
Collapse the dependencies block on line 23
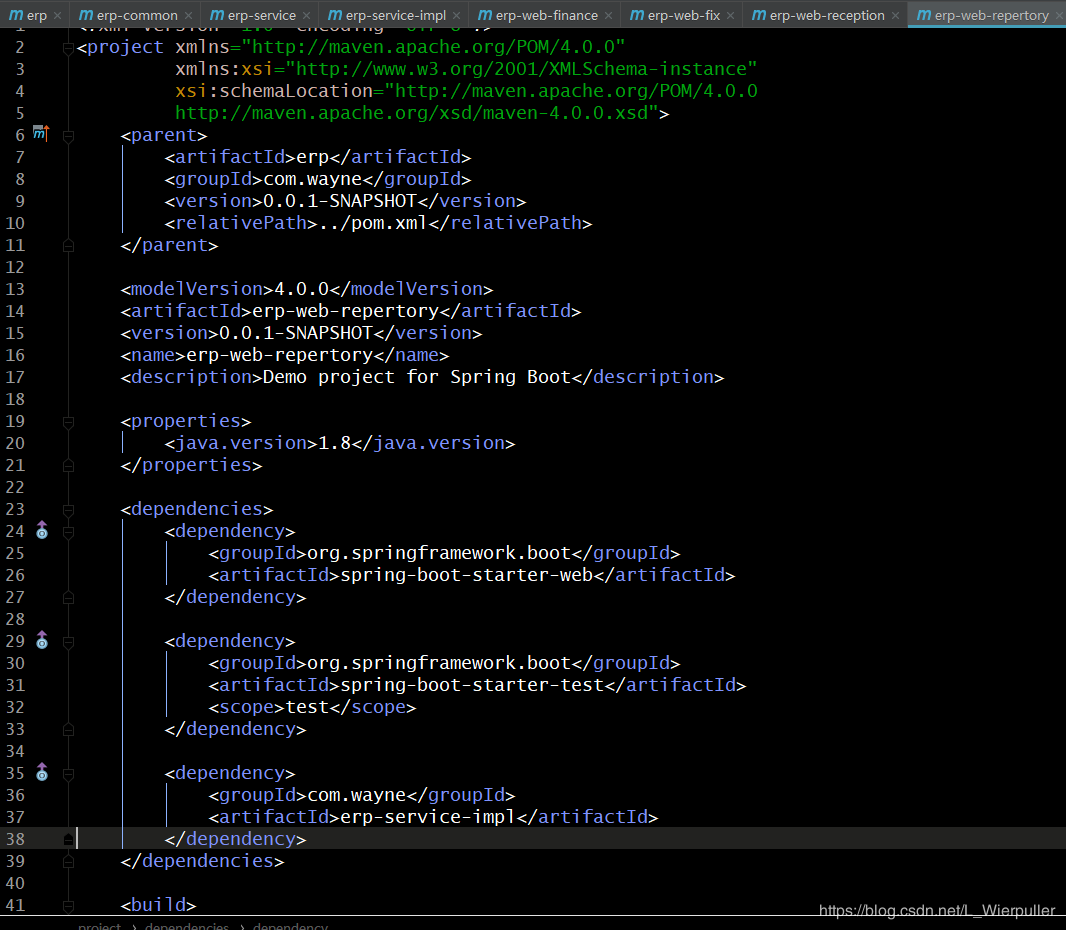(68, 510)
